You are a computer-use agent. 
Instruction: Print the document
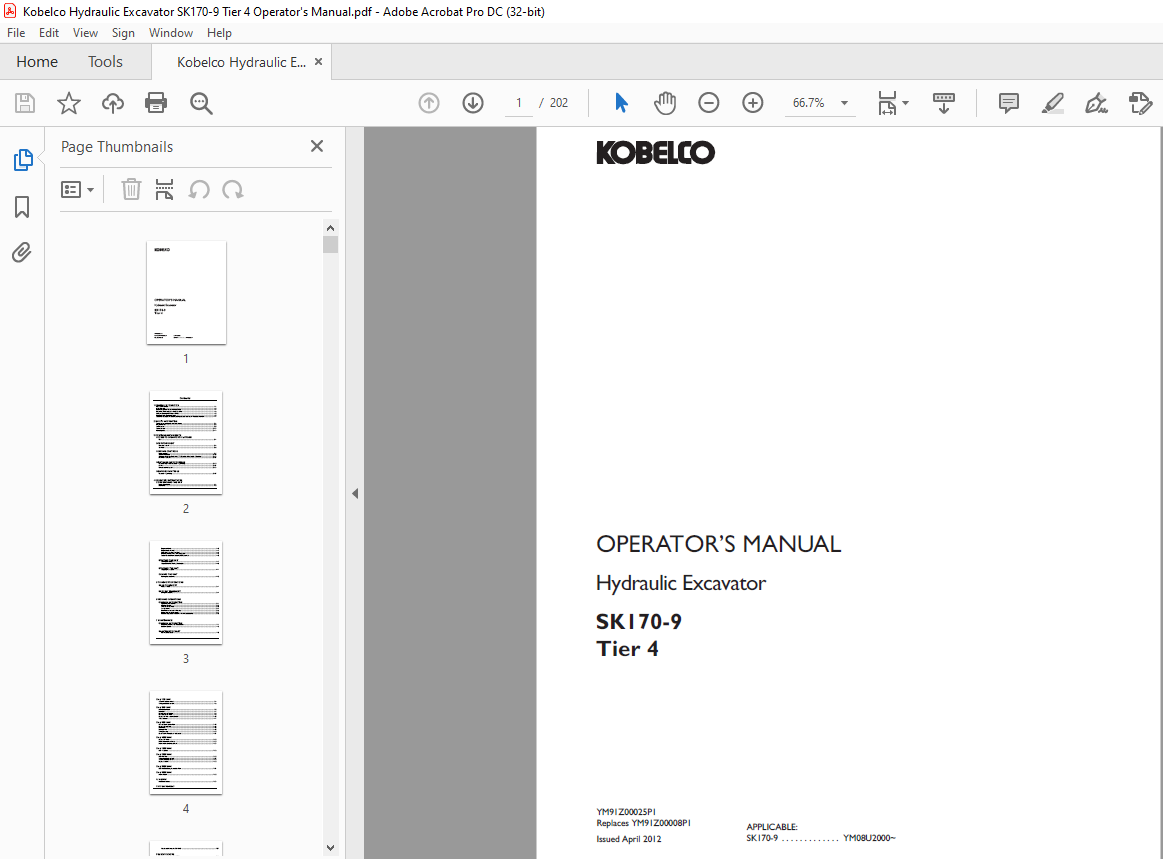pyautogui.click(x=156, y=103)
